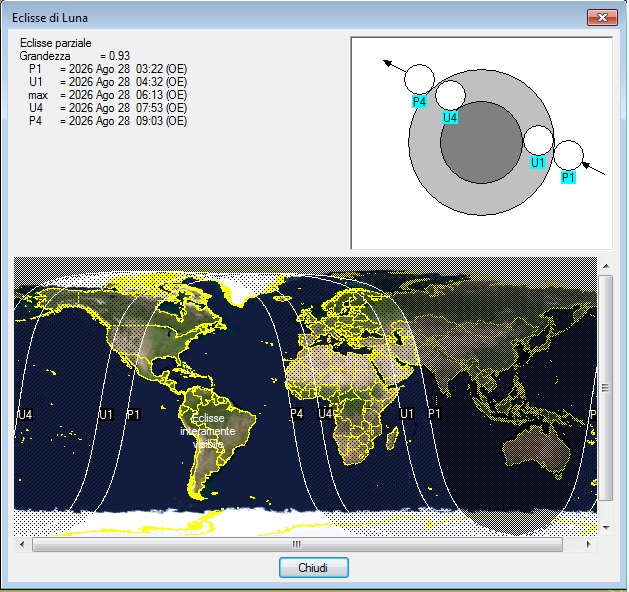Click the dark umbra circle in the diagram
The image size is (629, 592).
482,142
